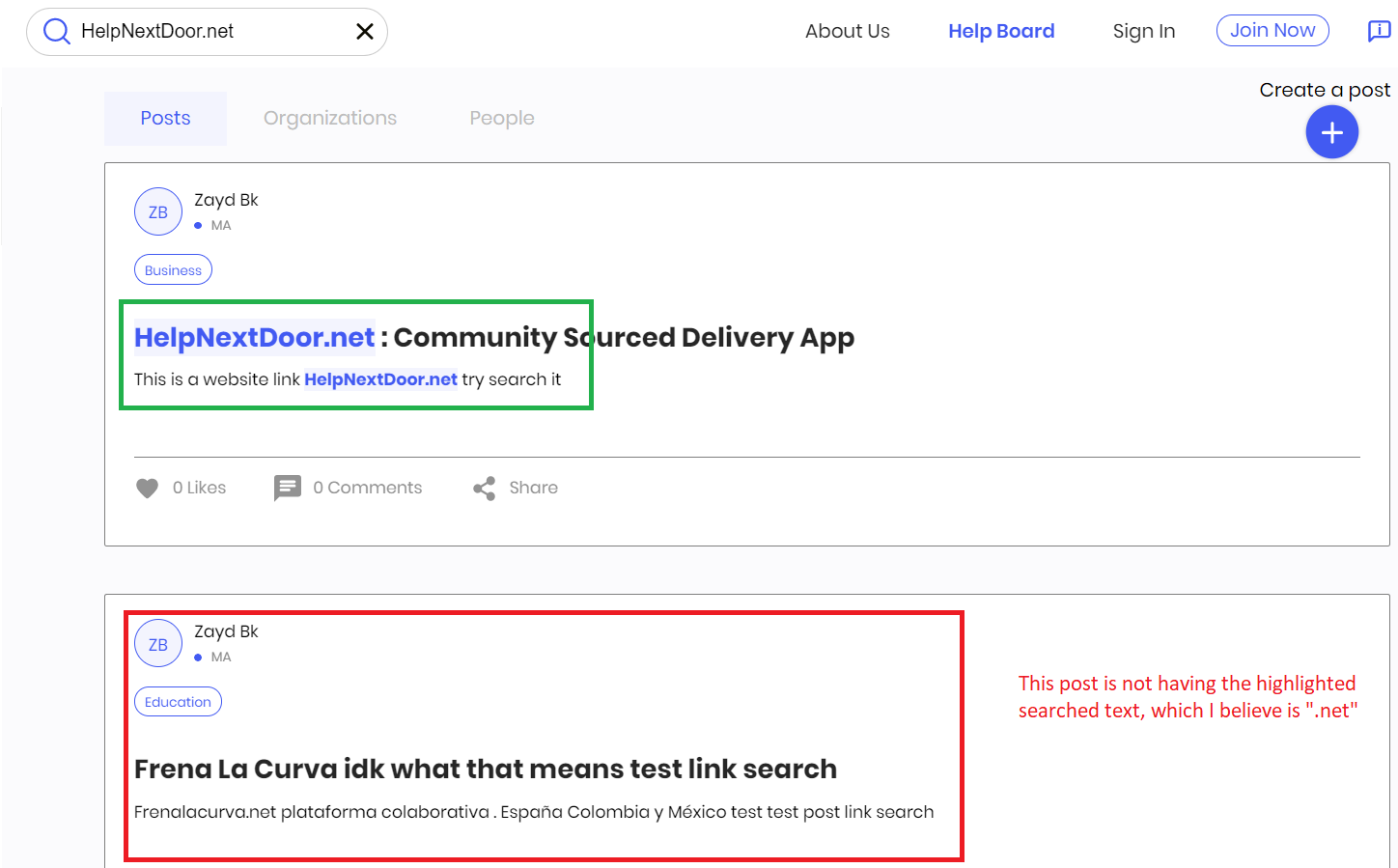The width and height of the screenshot is (1398, 868).
Task: Click the 0 Comments label
Action: (368, 488)
